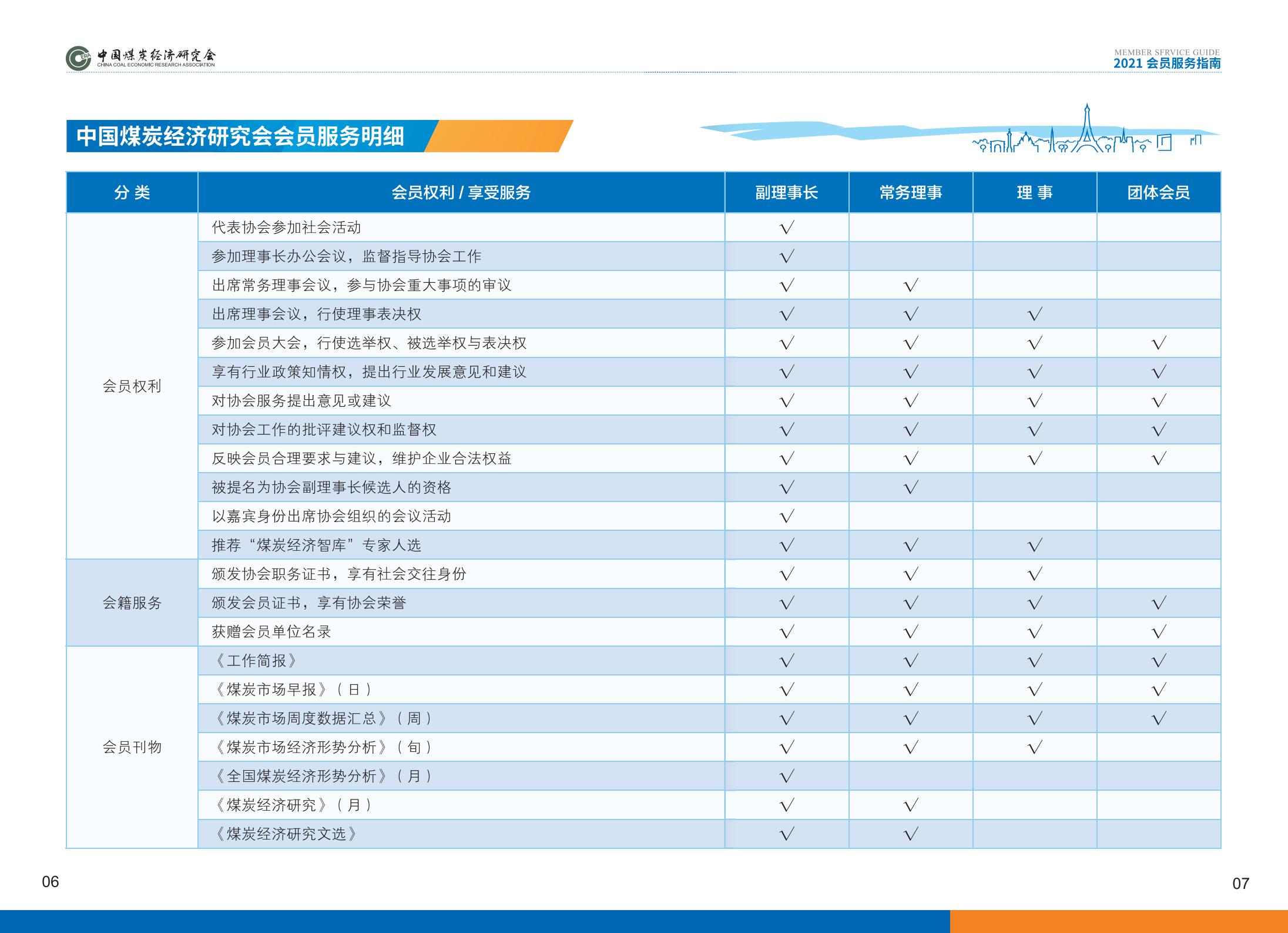Click the row 出席常务理事会议，参与协会重大事项的审议

tap(709, 285)
